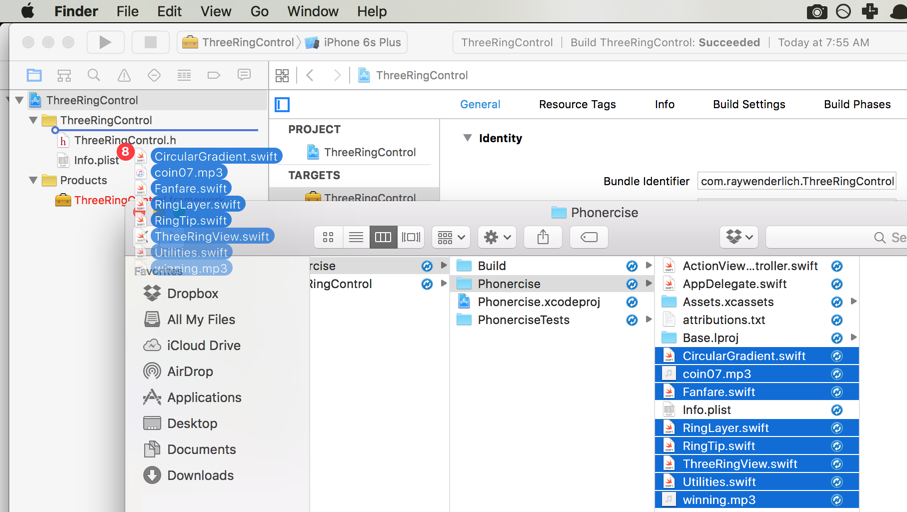Open the Test navigator
Screen dimensions: 907x512
154,75
